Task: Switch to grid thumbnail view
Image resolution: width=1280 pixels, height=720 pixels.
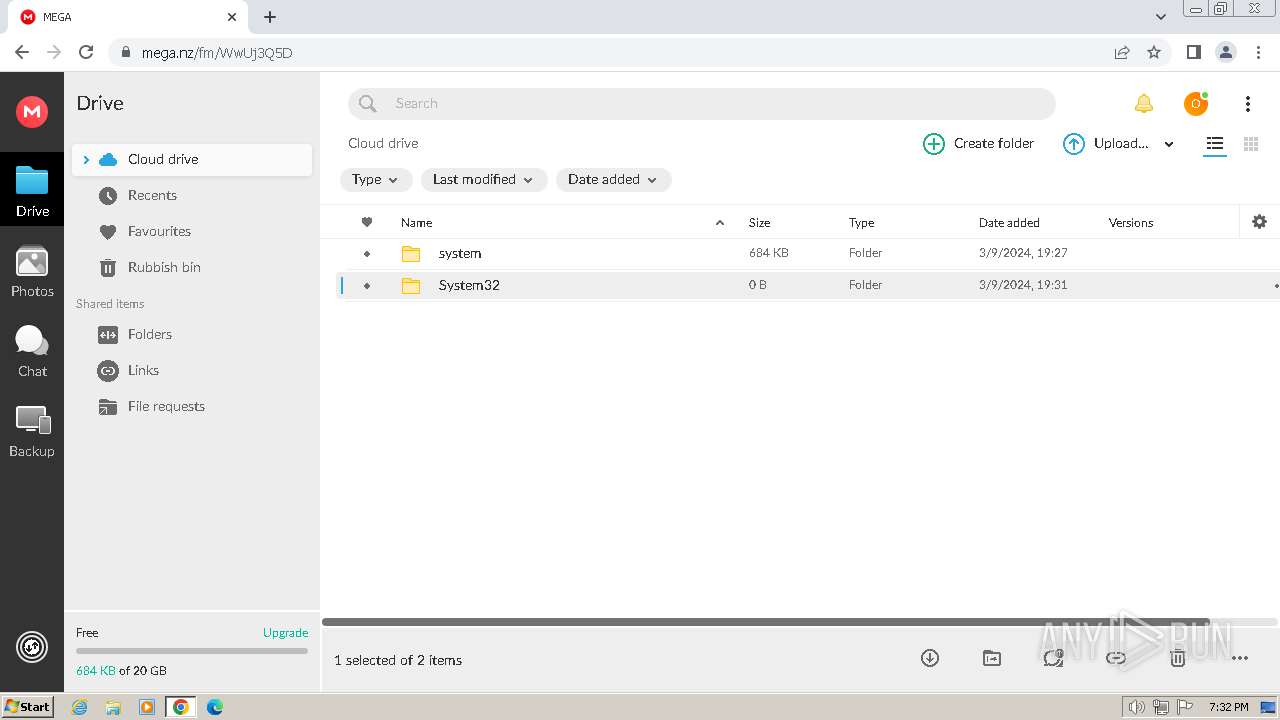Action: tap(1250, 144)
